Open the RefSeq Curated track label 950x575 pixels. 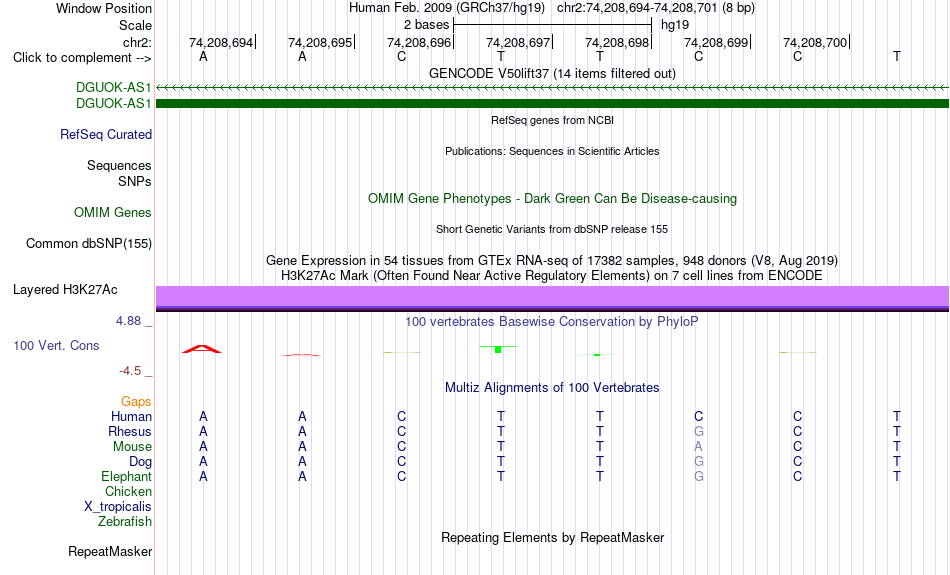click(x=105, y=135)
